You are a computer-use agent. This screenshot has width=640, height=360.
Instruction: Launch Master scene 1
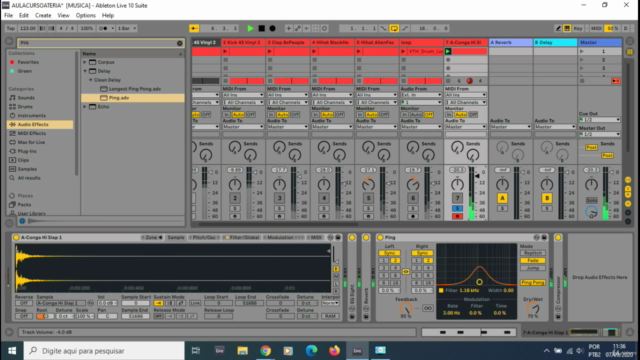click(x=582, y=51)
